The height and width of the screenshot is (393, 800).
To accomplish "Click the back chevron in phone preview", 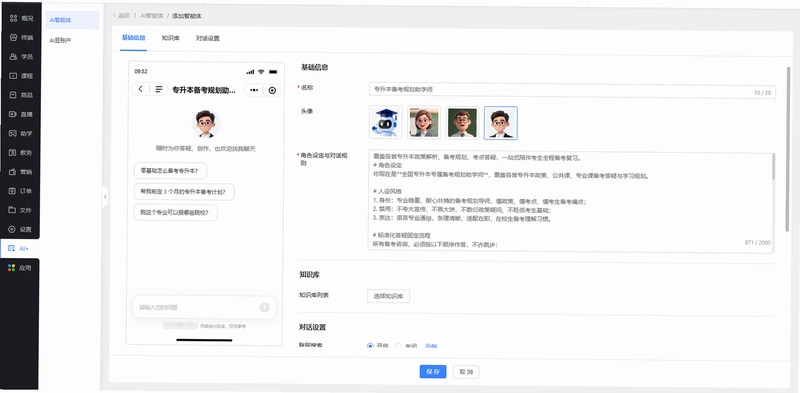I will [141, 89].
